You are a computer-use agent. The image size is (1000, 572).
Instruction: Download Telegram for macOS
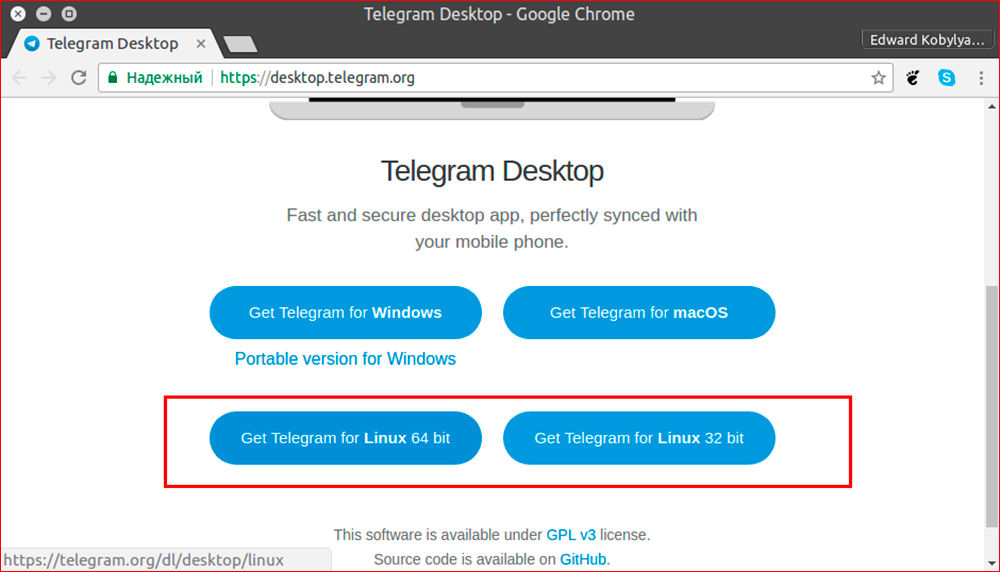pos(639,312)
